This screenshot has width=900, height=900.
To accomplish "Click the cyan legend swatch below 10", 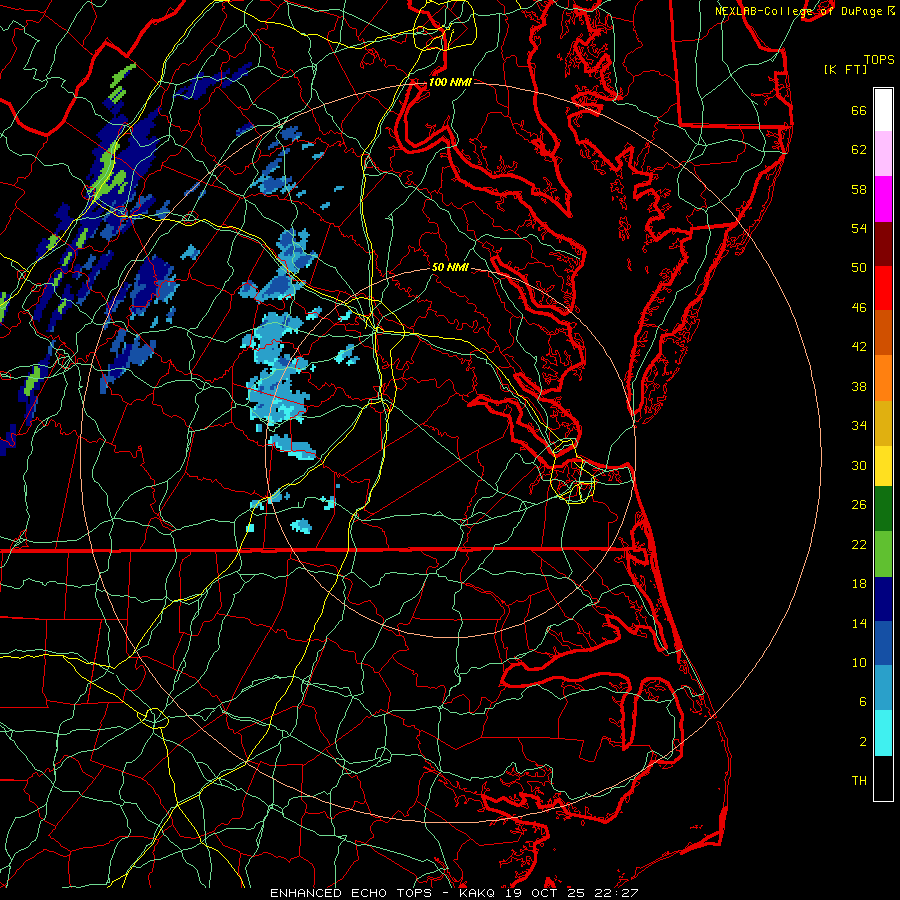I will click(x=883, y=733).
